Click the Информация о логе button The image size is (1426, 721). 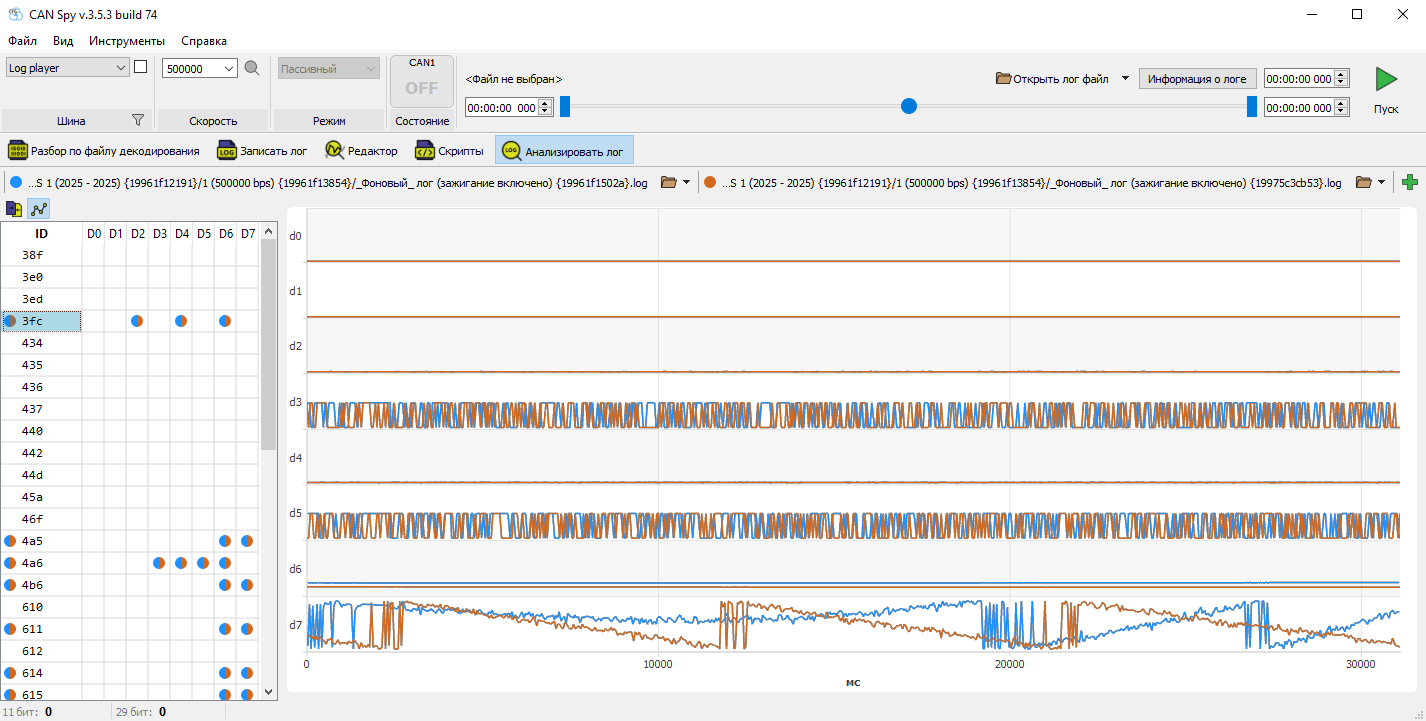coord(1197,79)
